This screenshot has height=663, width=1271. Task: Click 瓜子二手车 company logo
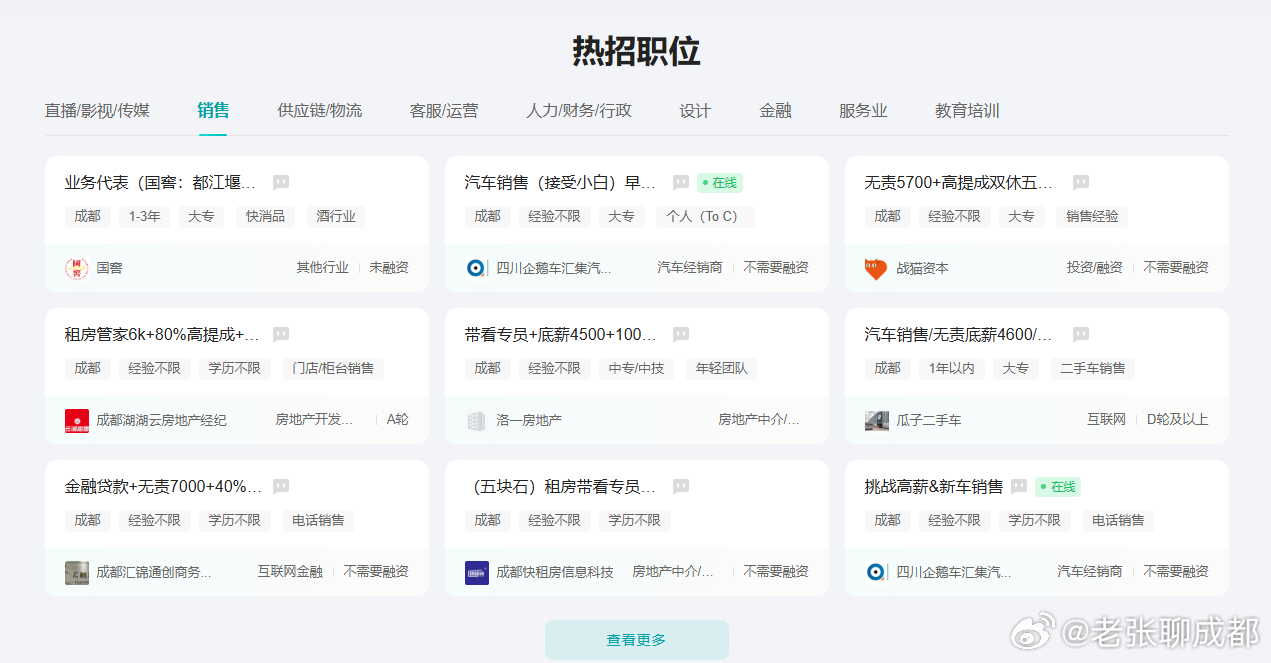pyautogui.click(x=876, y=420)
